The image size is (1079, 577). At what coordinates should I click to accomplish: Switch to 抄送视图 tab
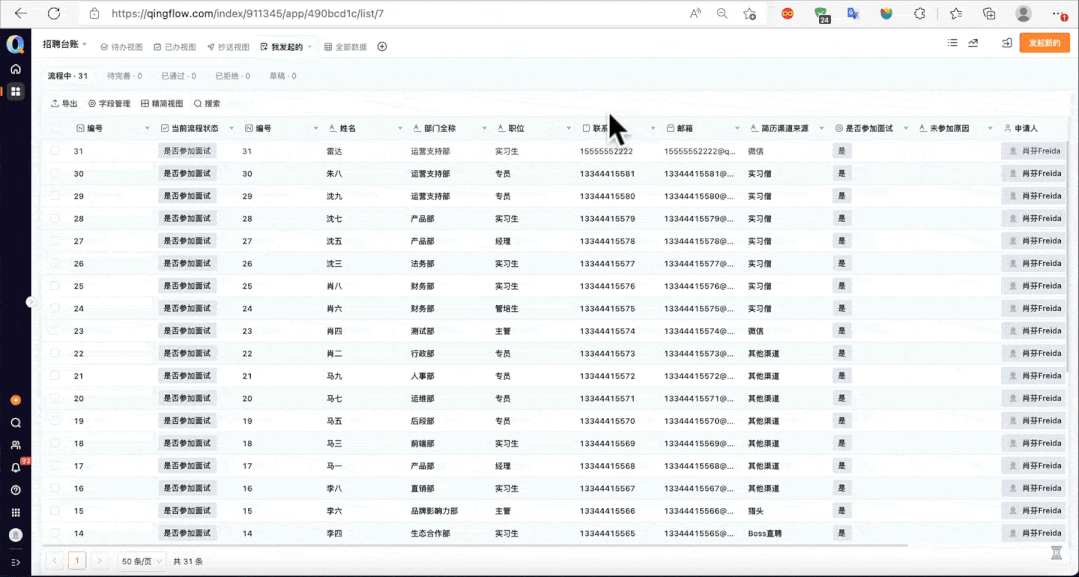228,47
